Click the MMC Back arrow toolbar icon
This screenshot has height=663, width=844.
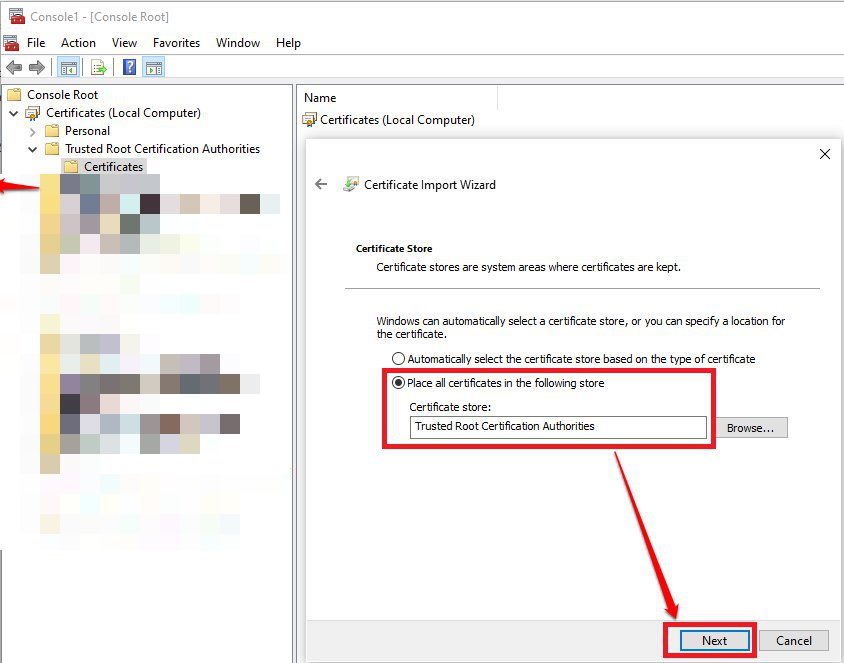click(x=14, y=68)
